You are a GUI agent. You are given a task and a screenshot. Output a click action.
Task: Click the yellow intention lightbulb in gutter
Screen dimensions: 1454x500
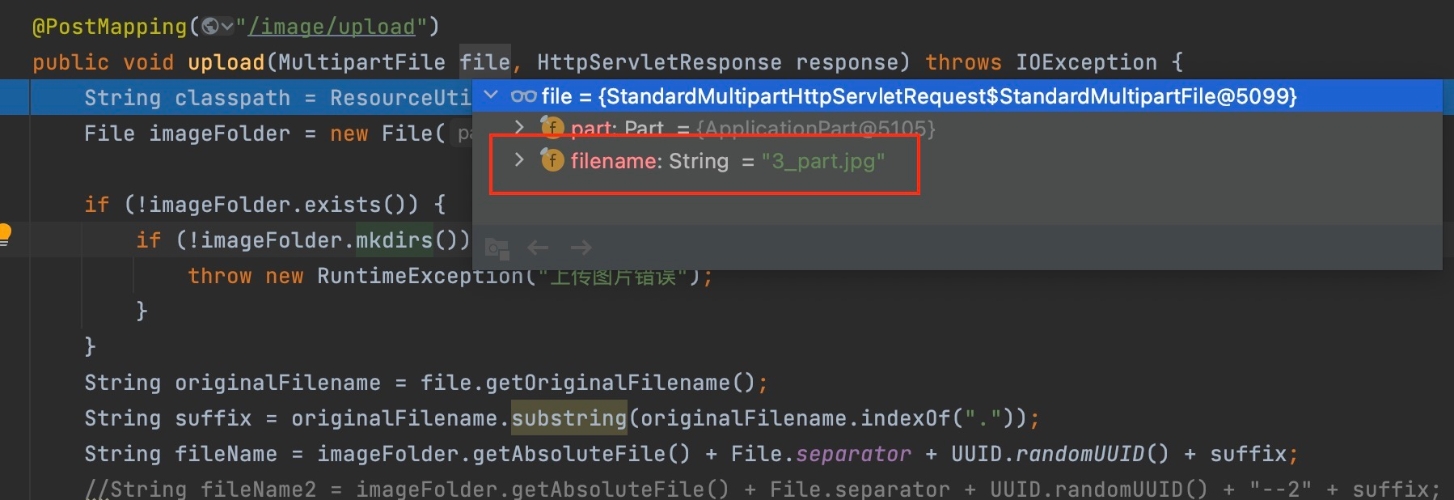[x=4, y=235]
